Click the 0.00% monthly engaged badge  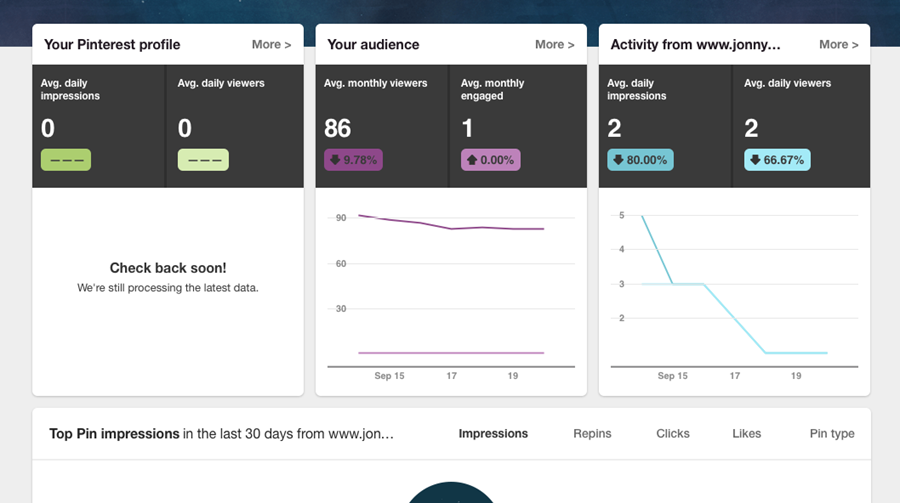490,160
